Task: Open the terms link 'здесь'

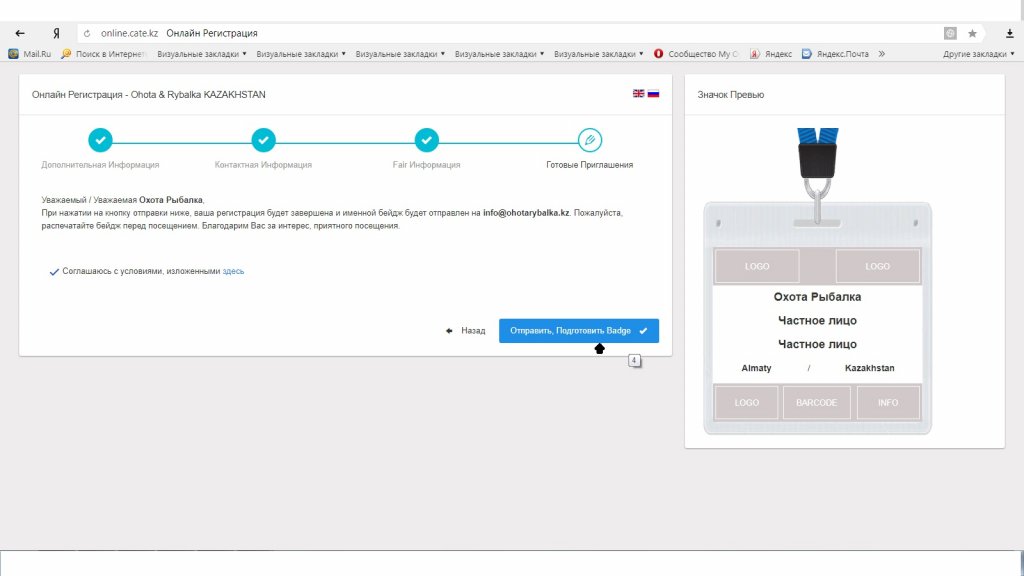Action: coord(233,271)
